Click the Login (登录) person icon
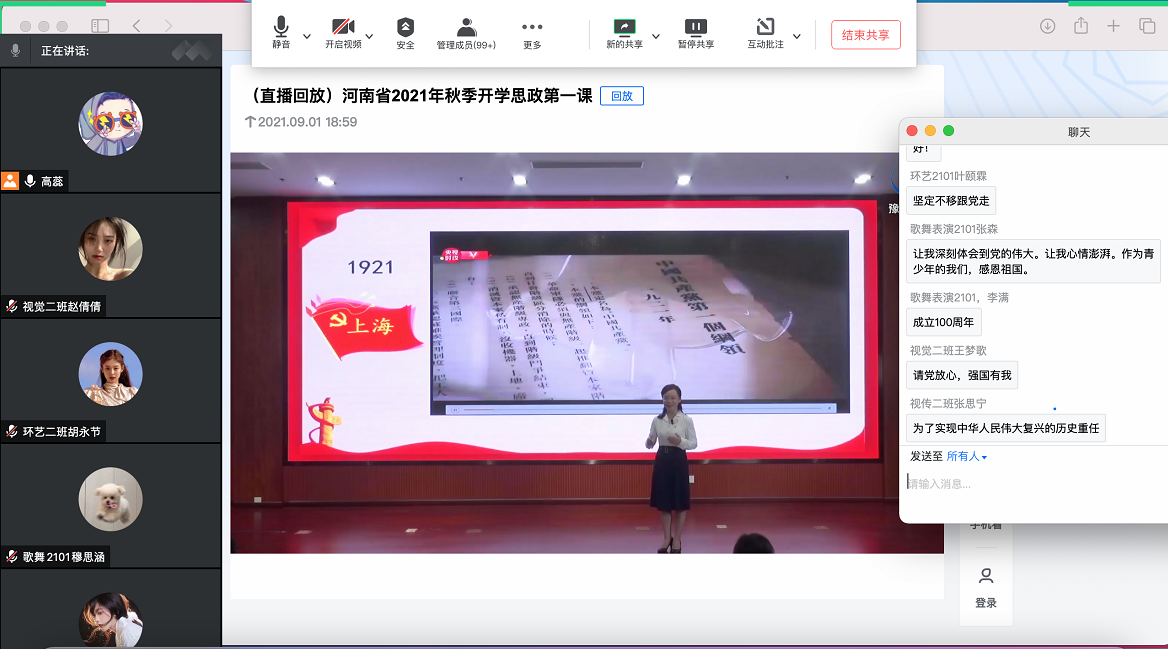 986,576
